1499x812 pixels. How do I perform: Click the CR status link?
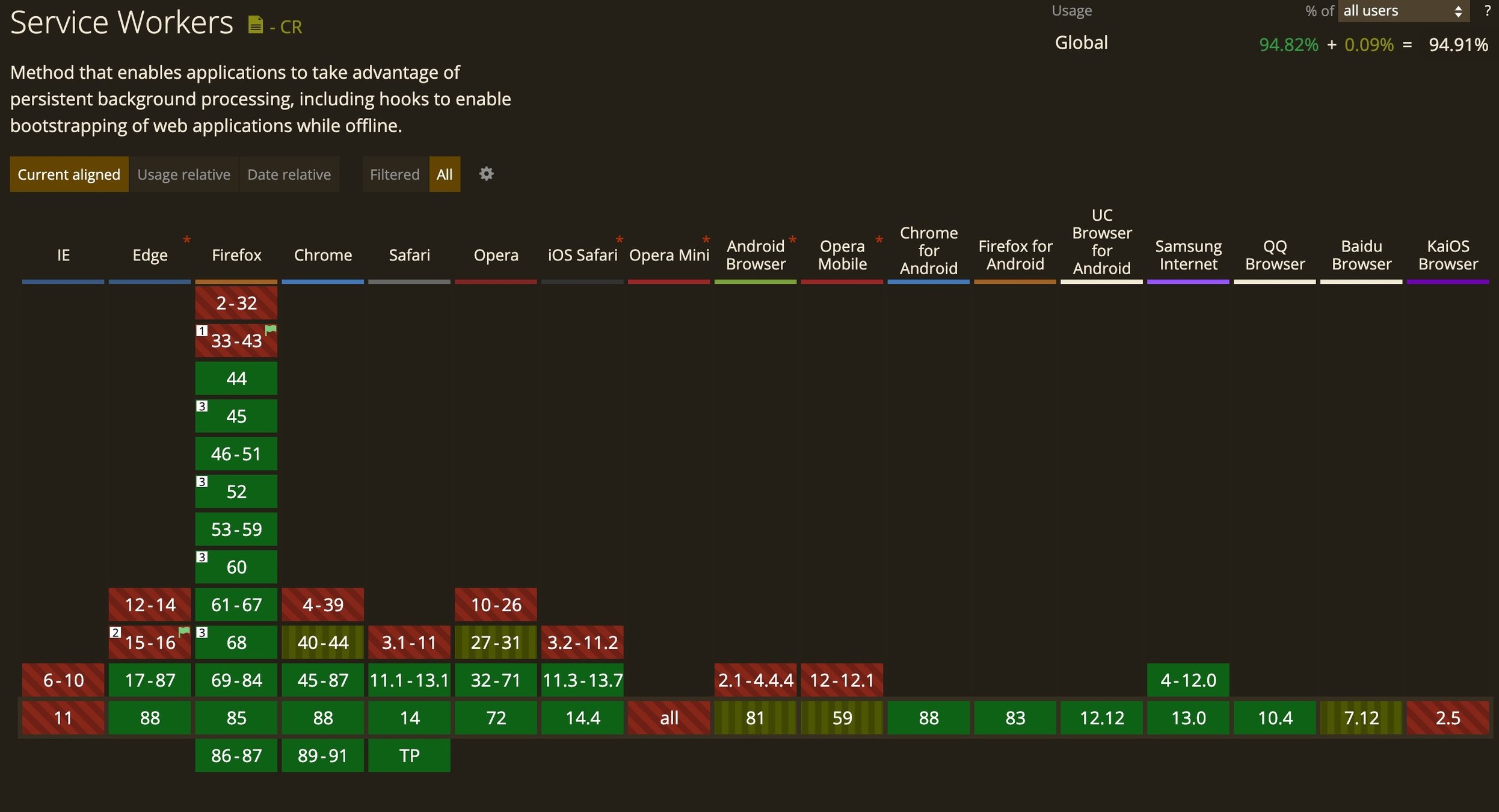pos(291,27)
